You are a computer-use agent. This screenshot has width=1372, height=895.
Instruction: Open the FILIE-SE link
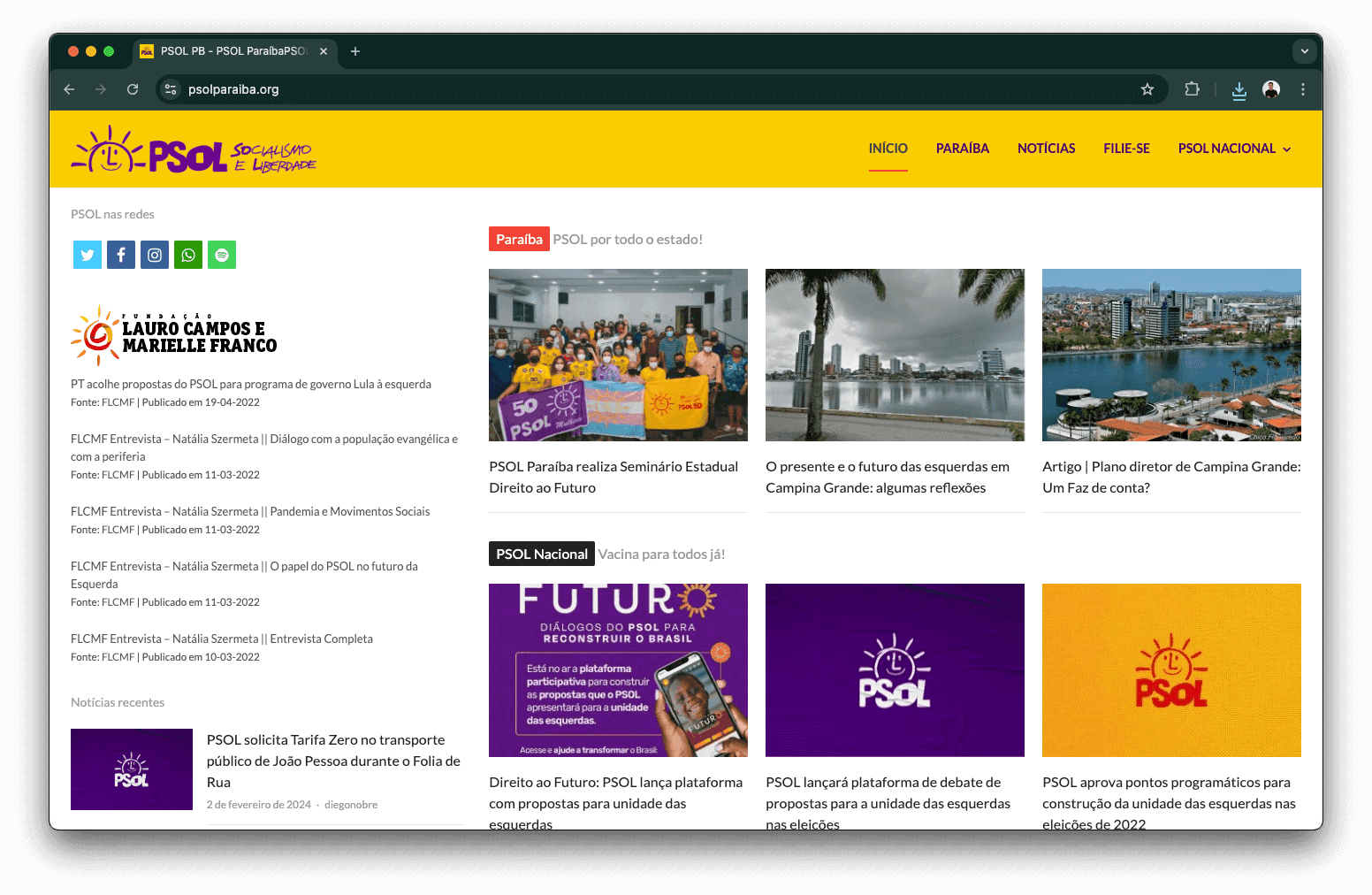[1126, 149]
